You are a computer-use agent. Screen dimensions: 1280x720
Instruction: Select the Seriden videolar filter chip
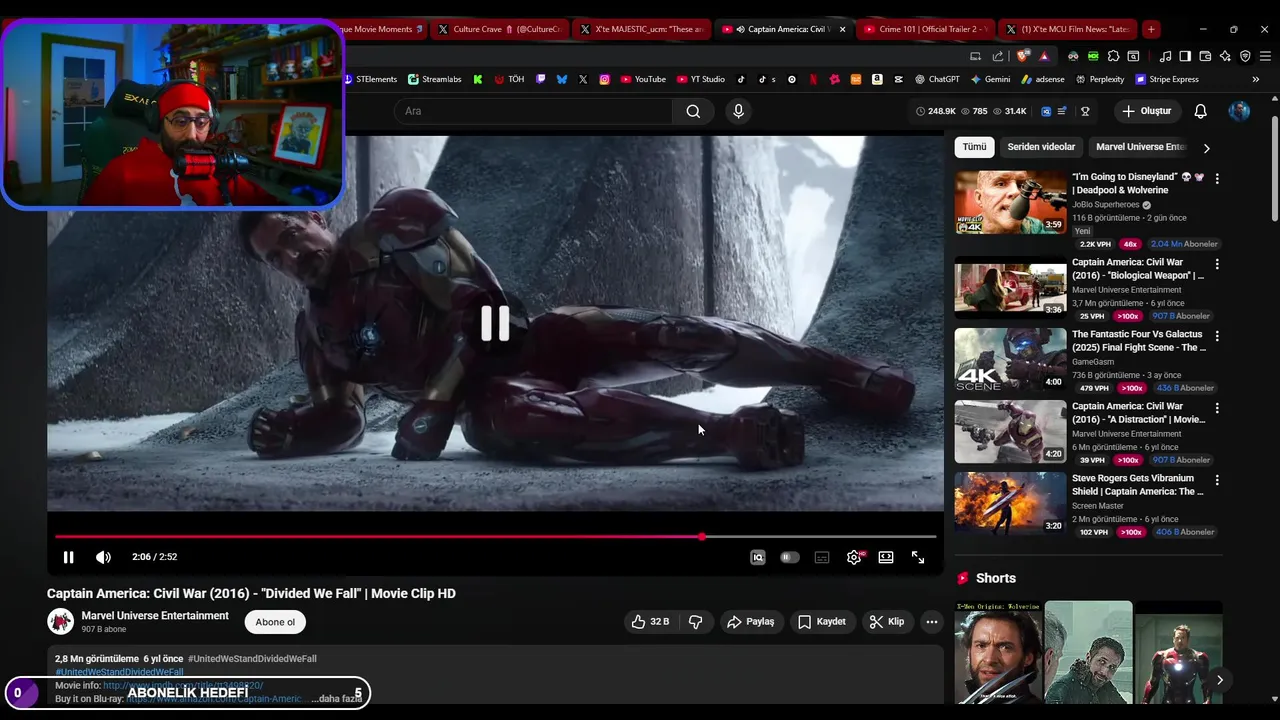coord(1041,147)
